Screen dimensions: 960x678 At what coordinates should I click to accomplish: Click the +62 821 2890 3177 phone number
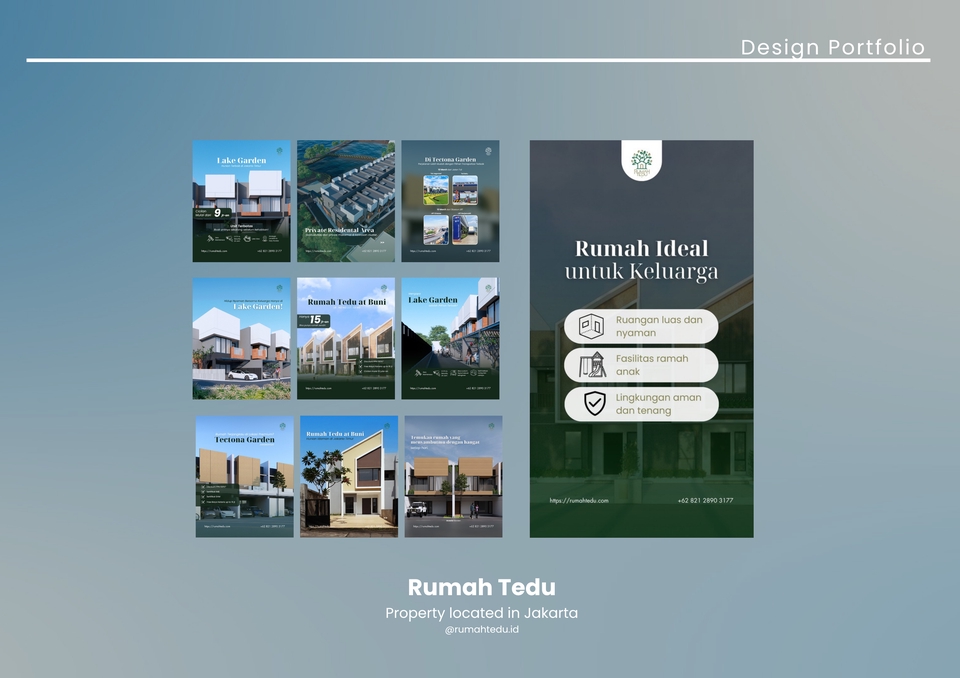[705, 500]
